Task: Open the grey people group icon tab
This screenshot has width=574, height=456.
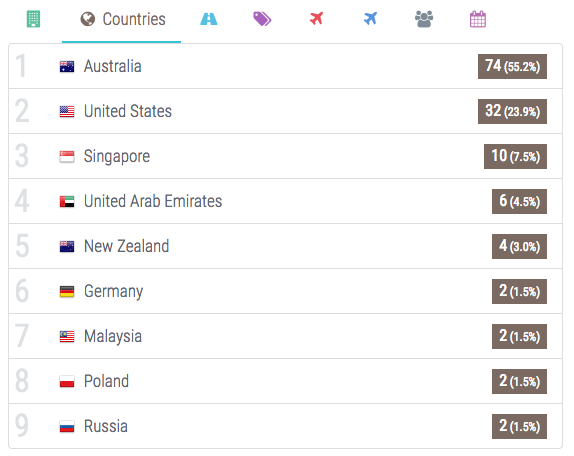Action: 424,19
